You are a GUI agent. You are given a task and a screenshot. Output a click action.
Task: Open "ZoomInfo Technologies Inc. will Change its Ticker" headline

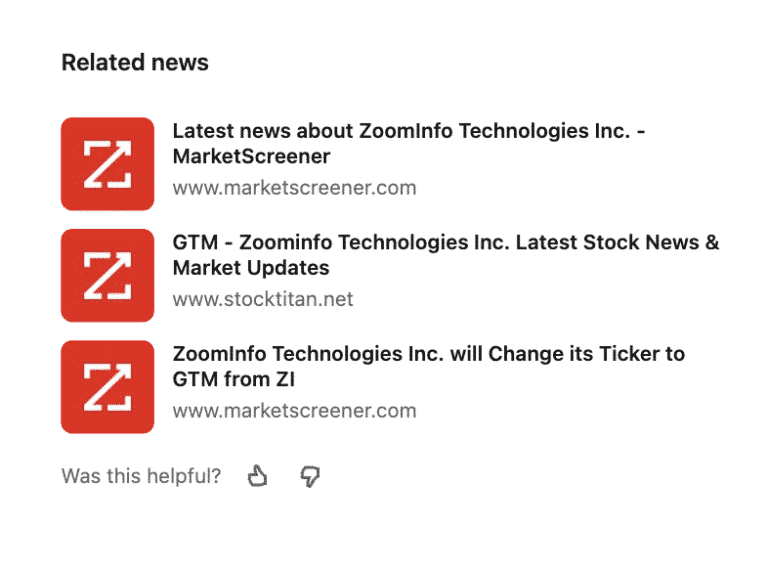(x=428, y=355)
